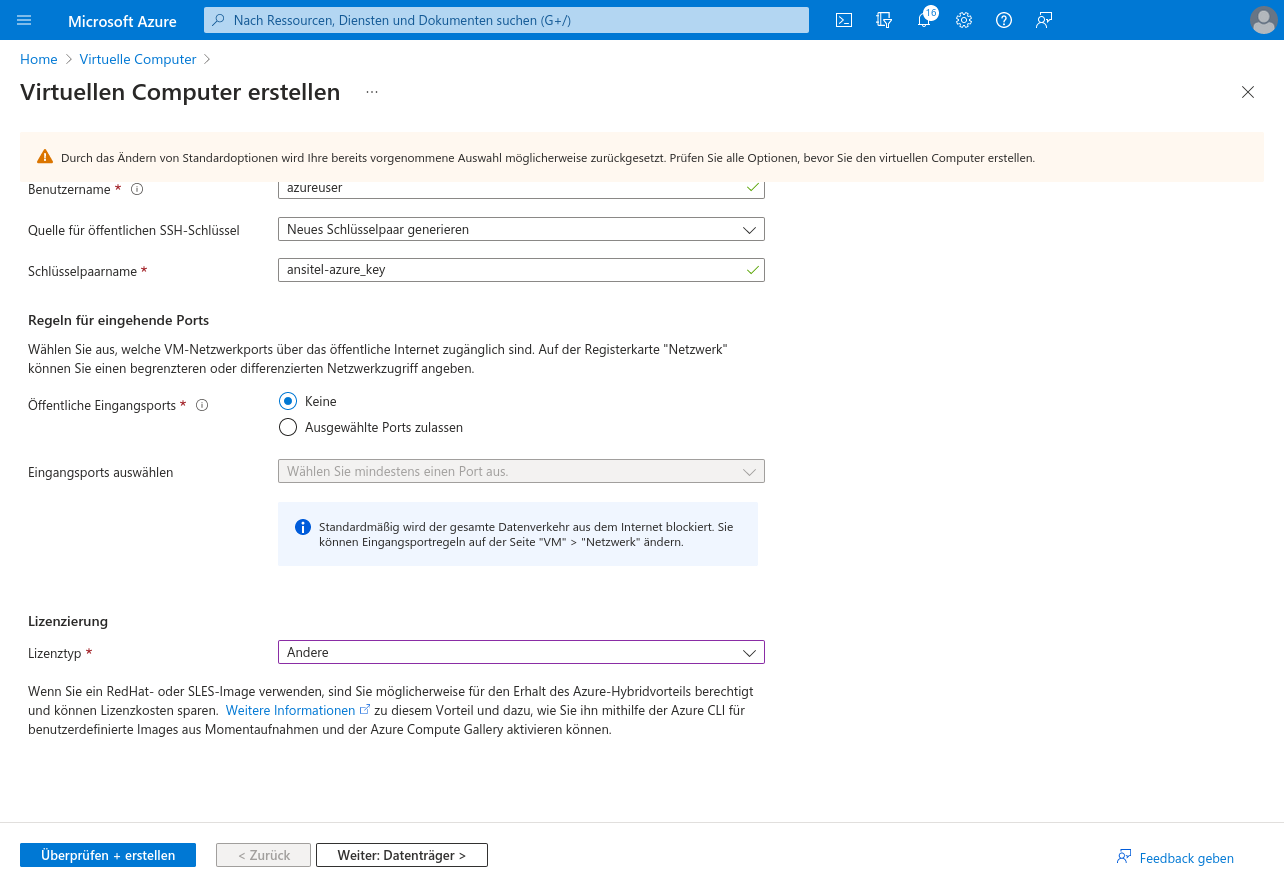Open the hamburger portal menu
Screen dimensions: 1284x892
point(24,20)
